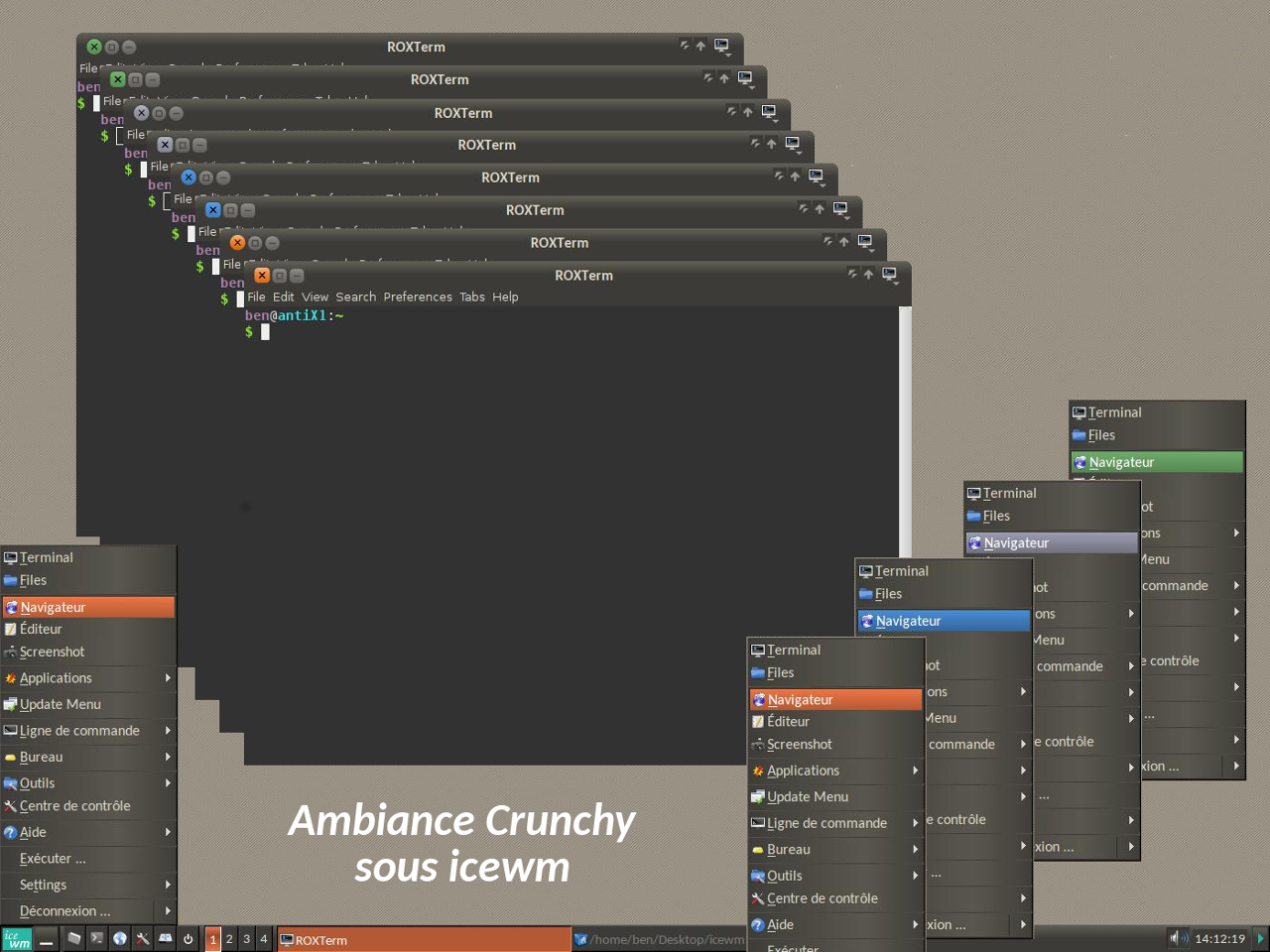
Task: Open Preferences menu in front ROXTerm window
Action: tap(418, 297)
